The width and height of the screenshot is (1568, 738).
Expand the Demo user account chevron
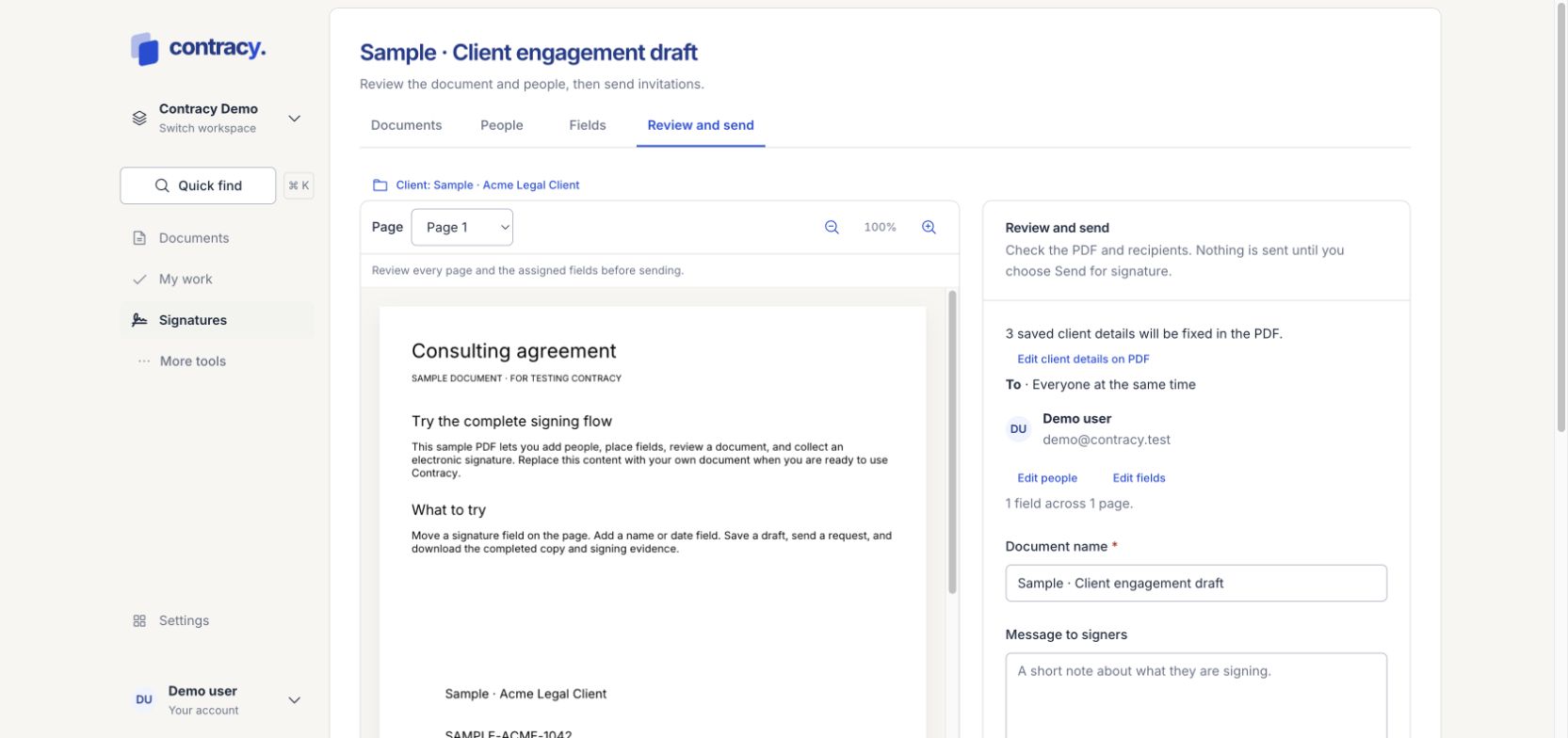(x=294, y=700)
